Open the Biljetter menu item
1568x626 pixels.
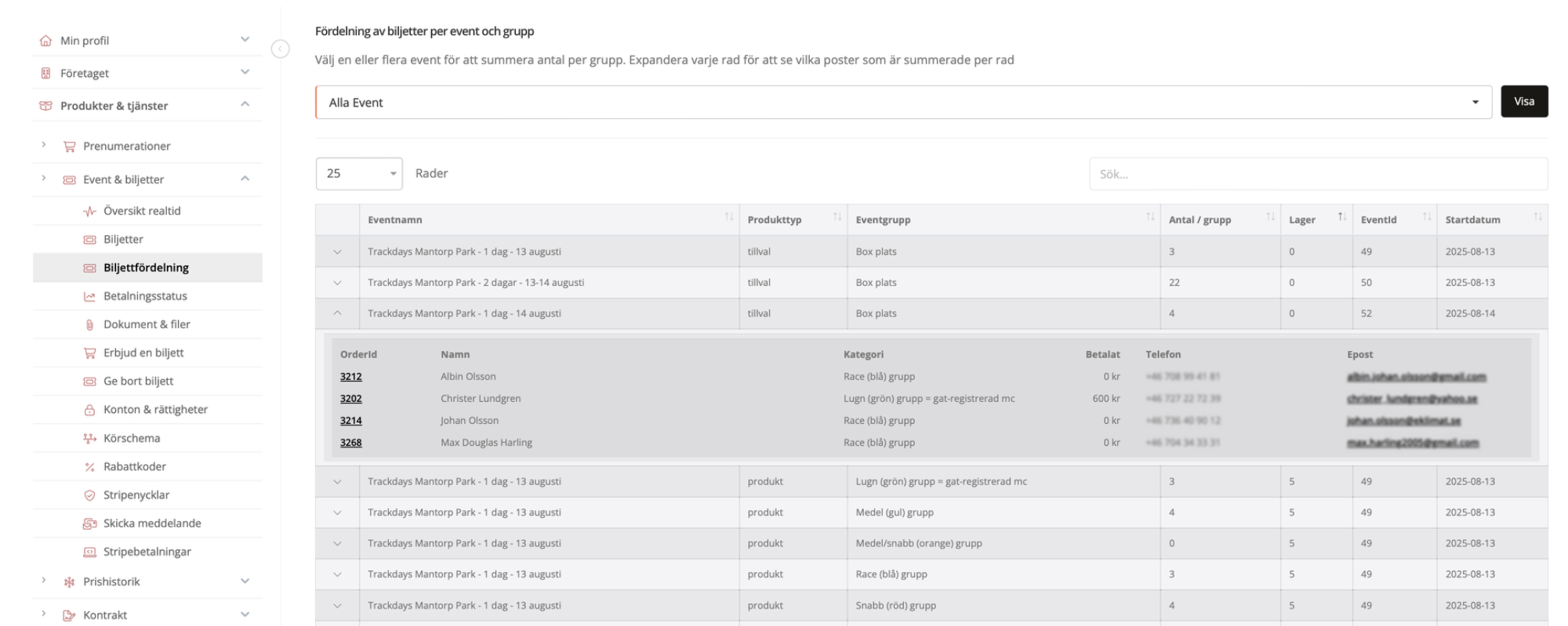point(123,240)
